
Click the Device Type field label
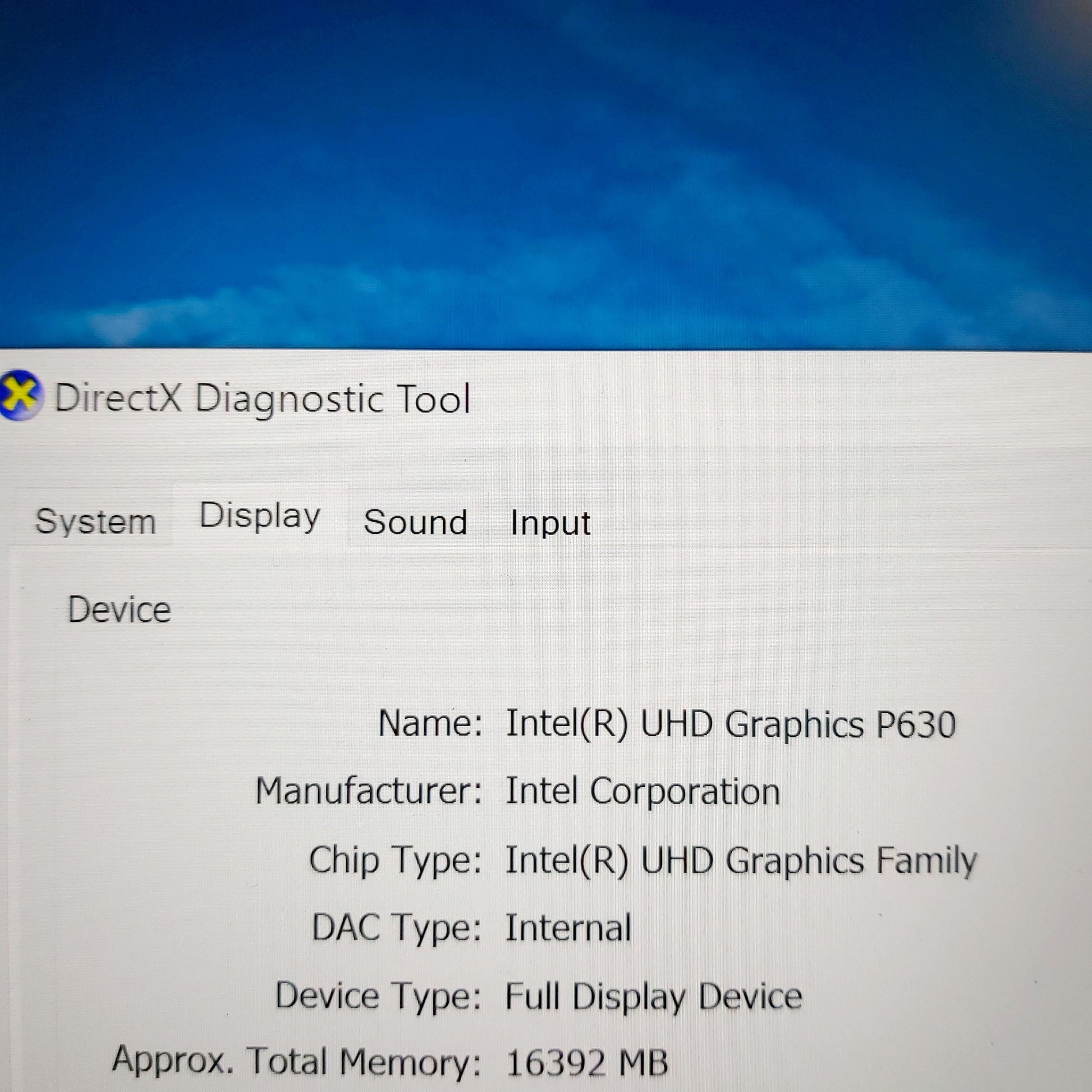point(378,996)
